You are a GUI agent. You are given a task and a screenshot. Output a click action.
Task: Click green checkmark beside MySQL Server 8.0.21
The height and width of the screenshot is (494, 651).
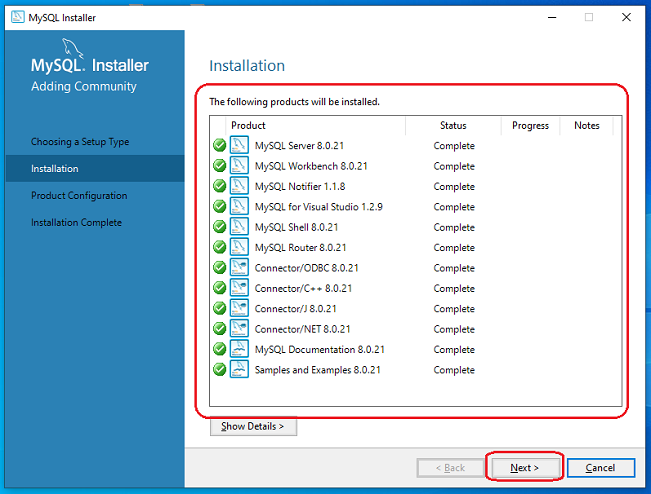219,145
